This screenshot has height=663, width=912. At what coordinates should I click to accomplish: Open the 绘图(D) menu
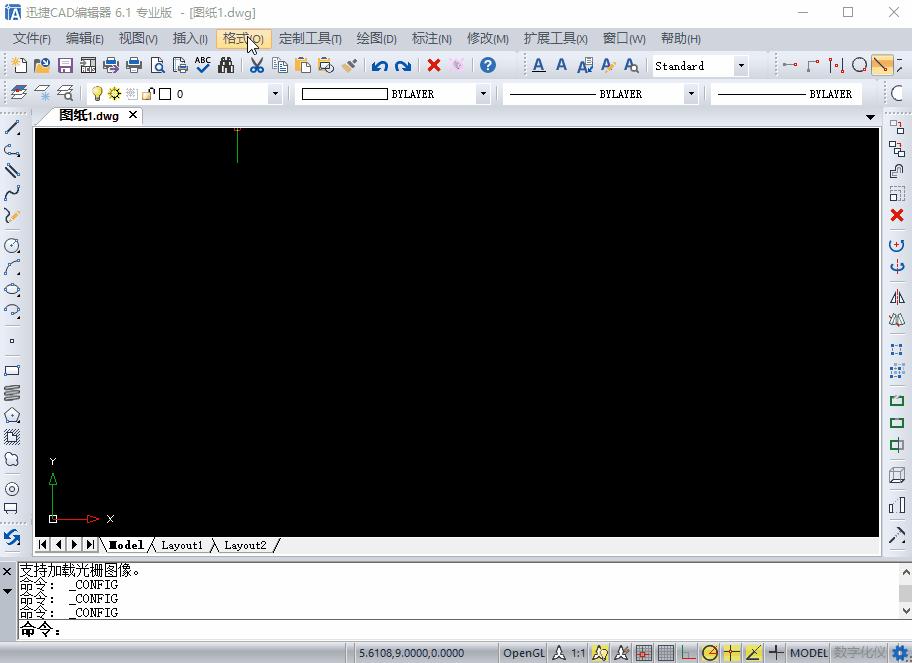pyautogui.click(x=376, y=38)
